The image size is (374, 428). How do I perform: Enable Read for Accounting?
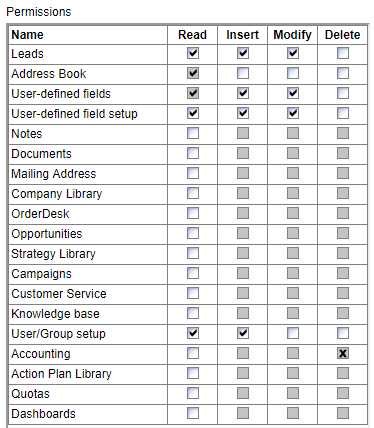click(193, 353)
